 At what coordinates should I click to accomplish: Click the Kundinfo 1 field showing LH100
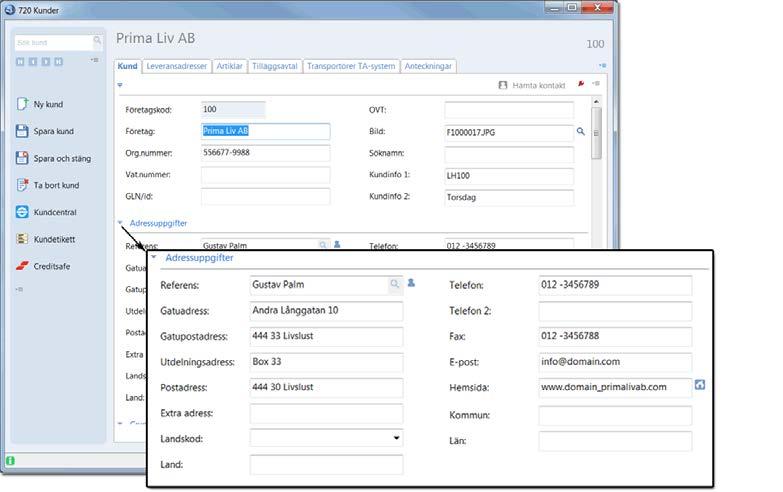tap(509, 176)
